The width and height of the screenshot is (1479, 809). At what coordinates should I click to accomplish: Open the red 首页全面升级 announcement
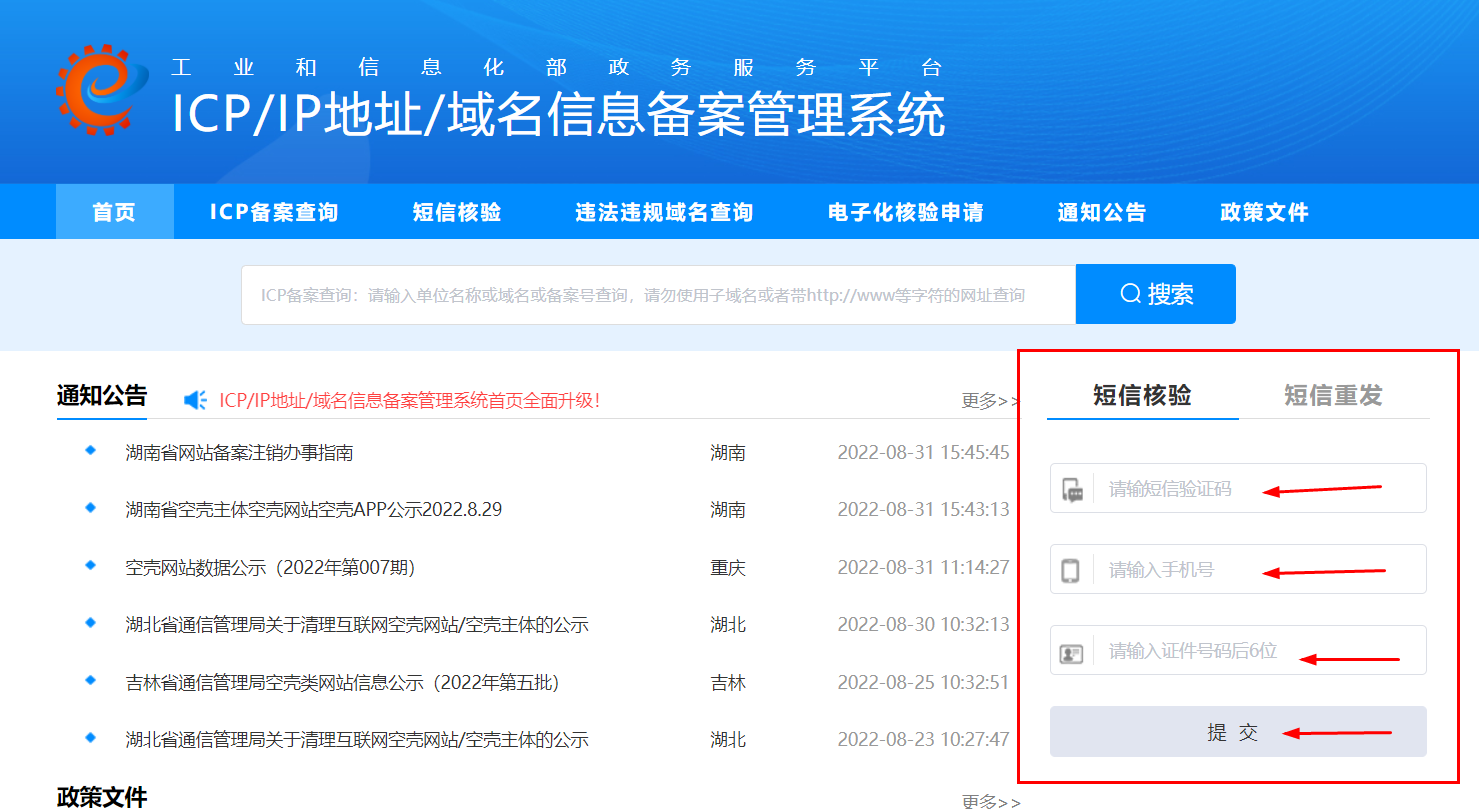point(410,401)
